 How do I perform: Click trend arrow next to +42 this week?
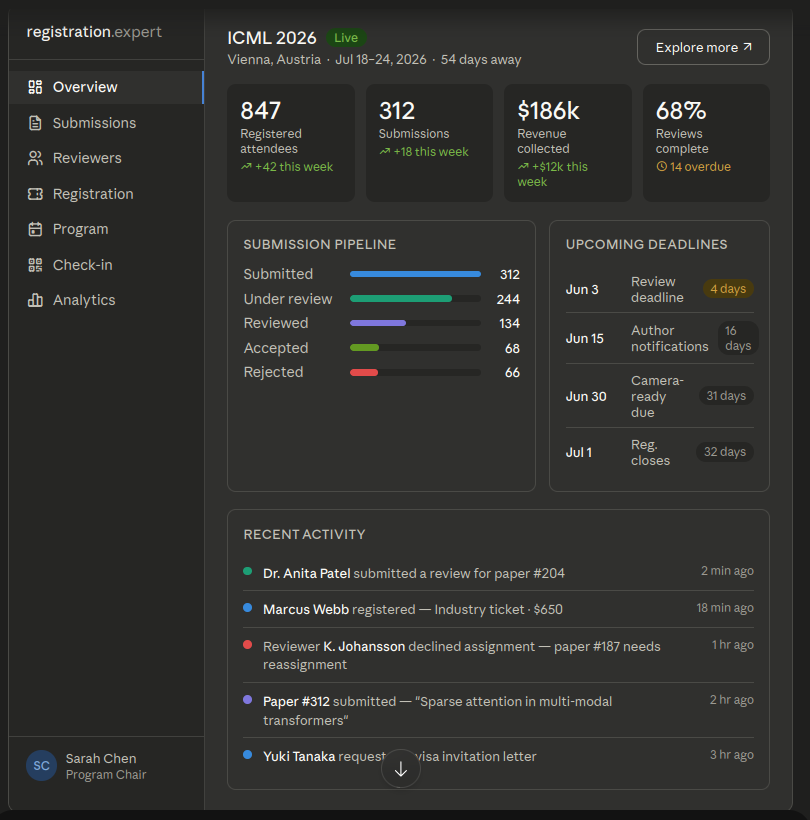(246, 167)
